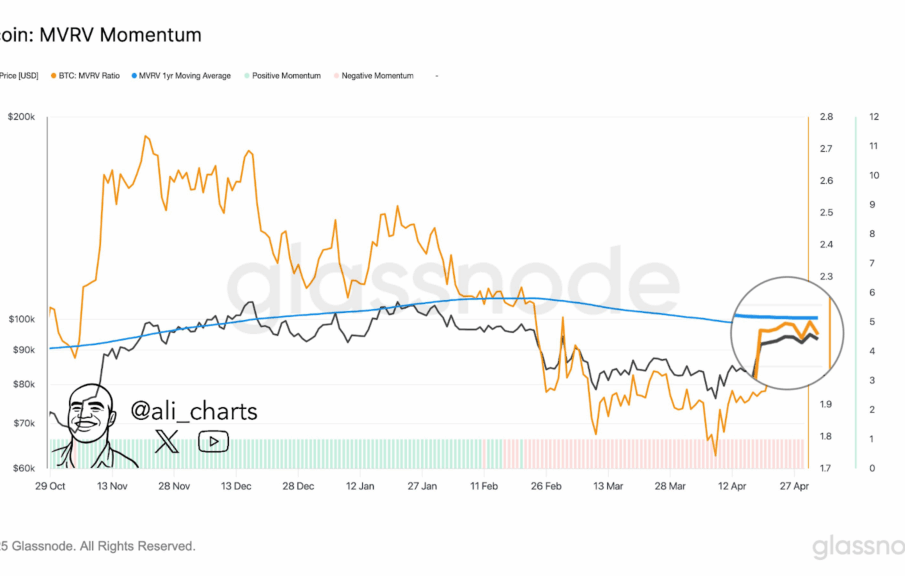905x576 pixels.
Task: Click the 26 Feb date axis label
Action: coord(546,485)
